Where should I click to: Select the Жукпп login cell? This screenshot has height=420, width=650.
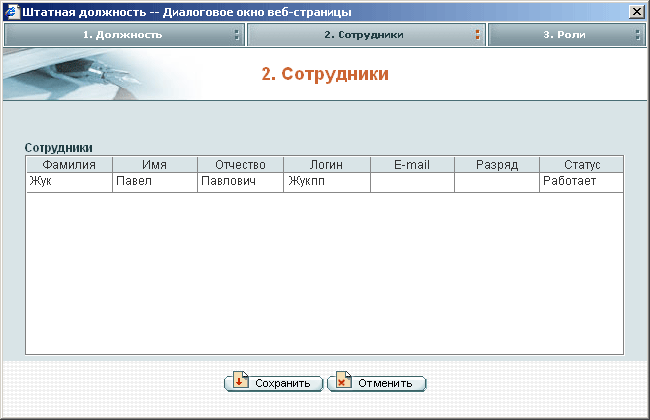pyautogui.click(x=327, y=182)
